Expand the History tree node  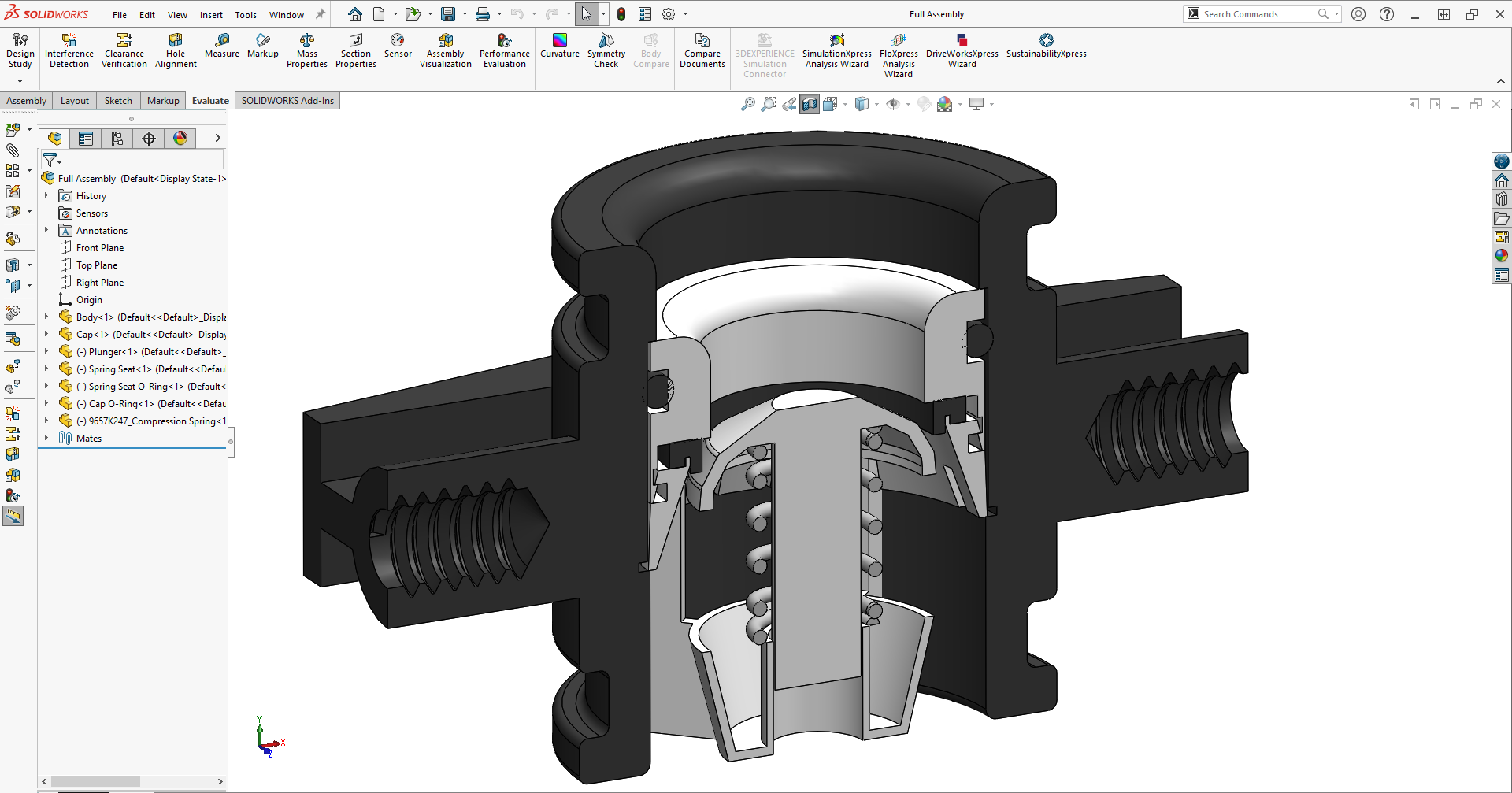(x=46, y=195)
